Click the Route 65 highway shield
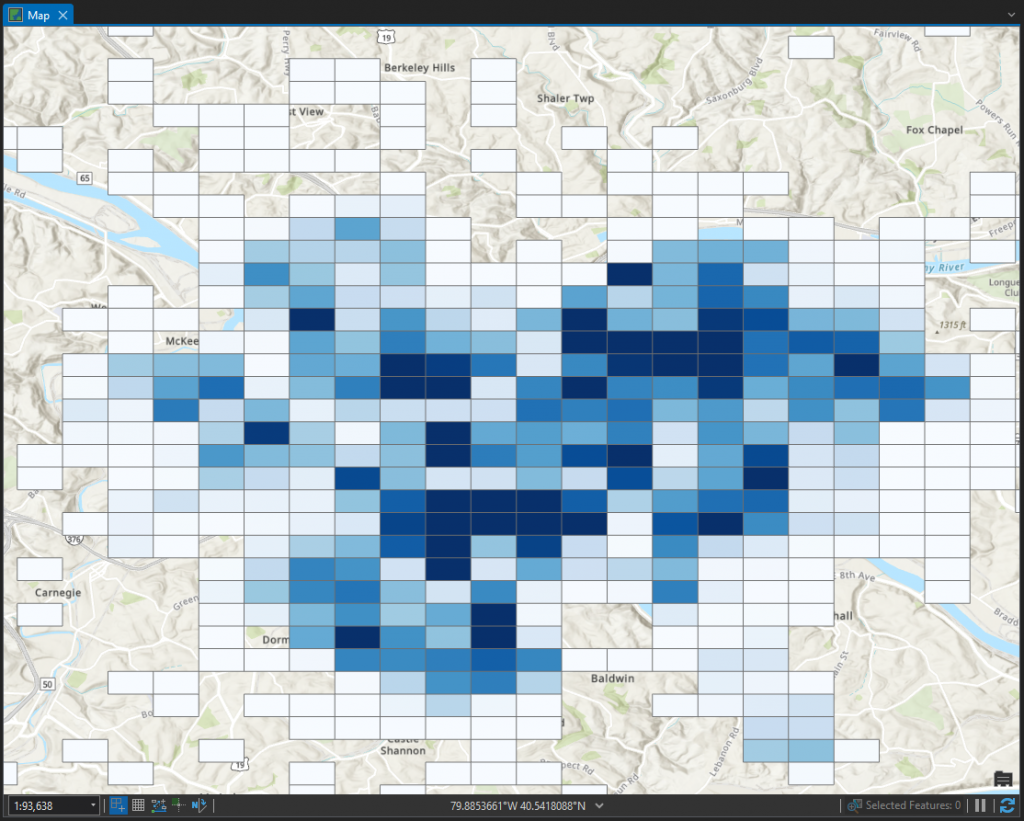The image size is (1024, 821). coord(86,178)
